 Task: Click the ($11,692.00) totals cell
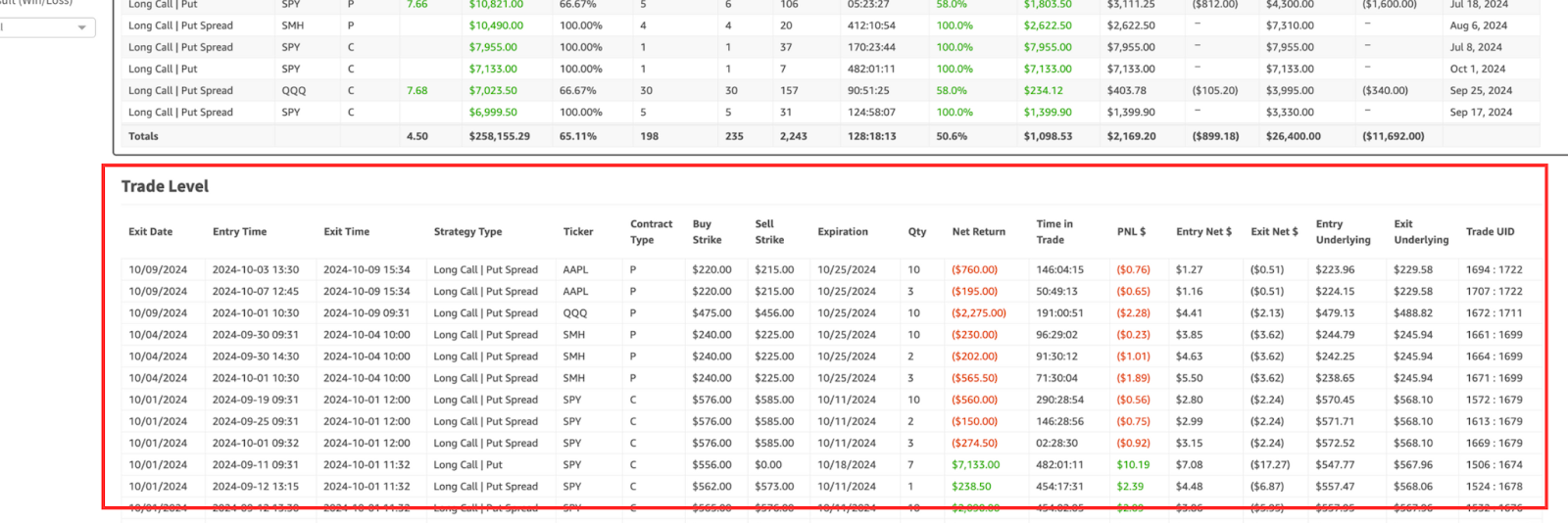[x=1393, y=136]
